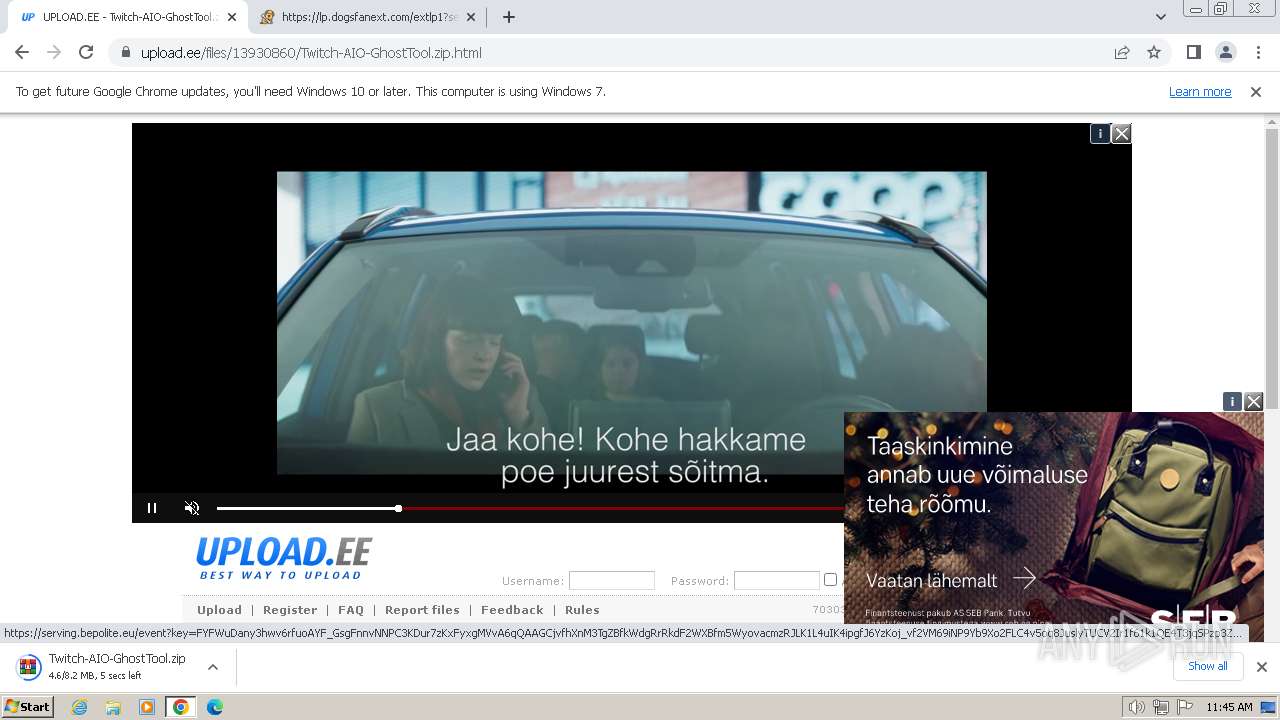The width and height of the screenshot is (1280, 720).
Task: View site information lock icon
Action: click(x=125, y=53)
